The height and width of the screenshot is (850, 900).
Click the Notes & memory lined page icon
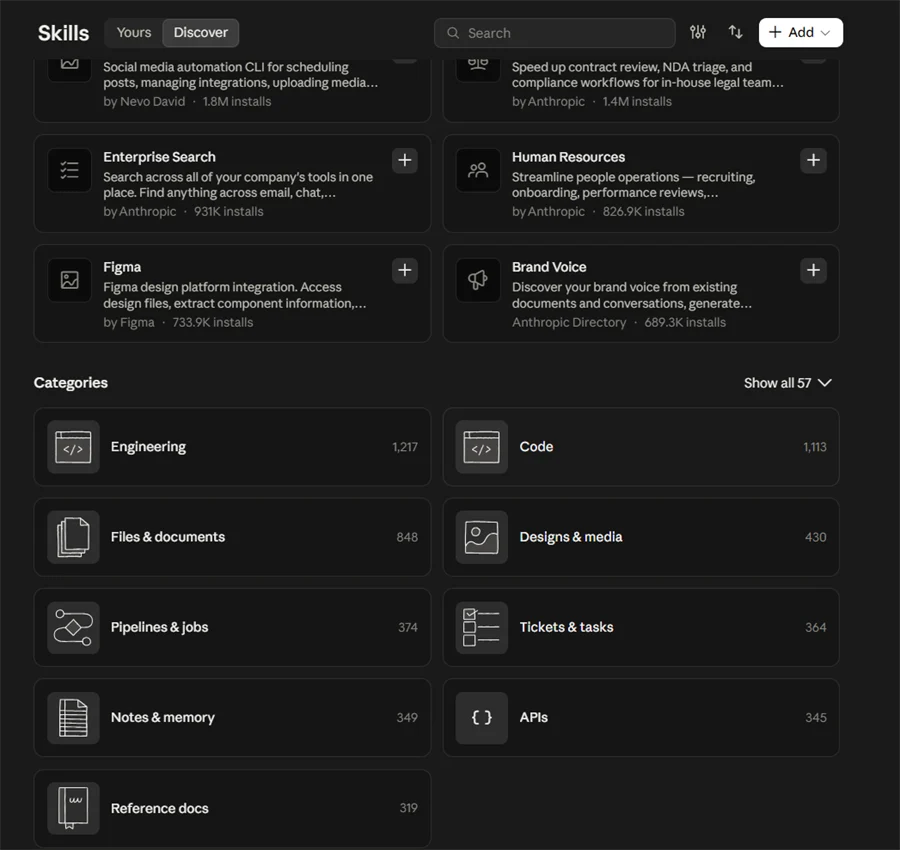tap(73, 717)
